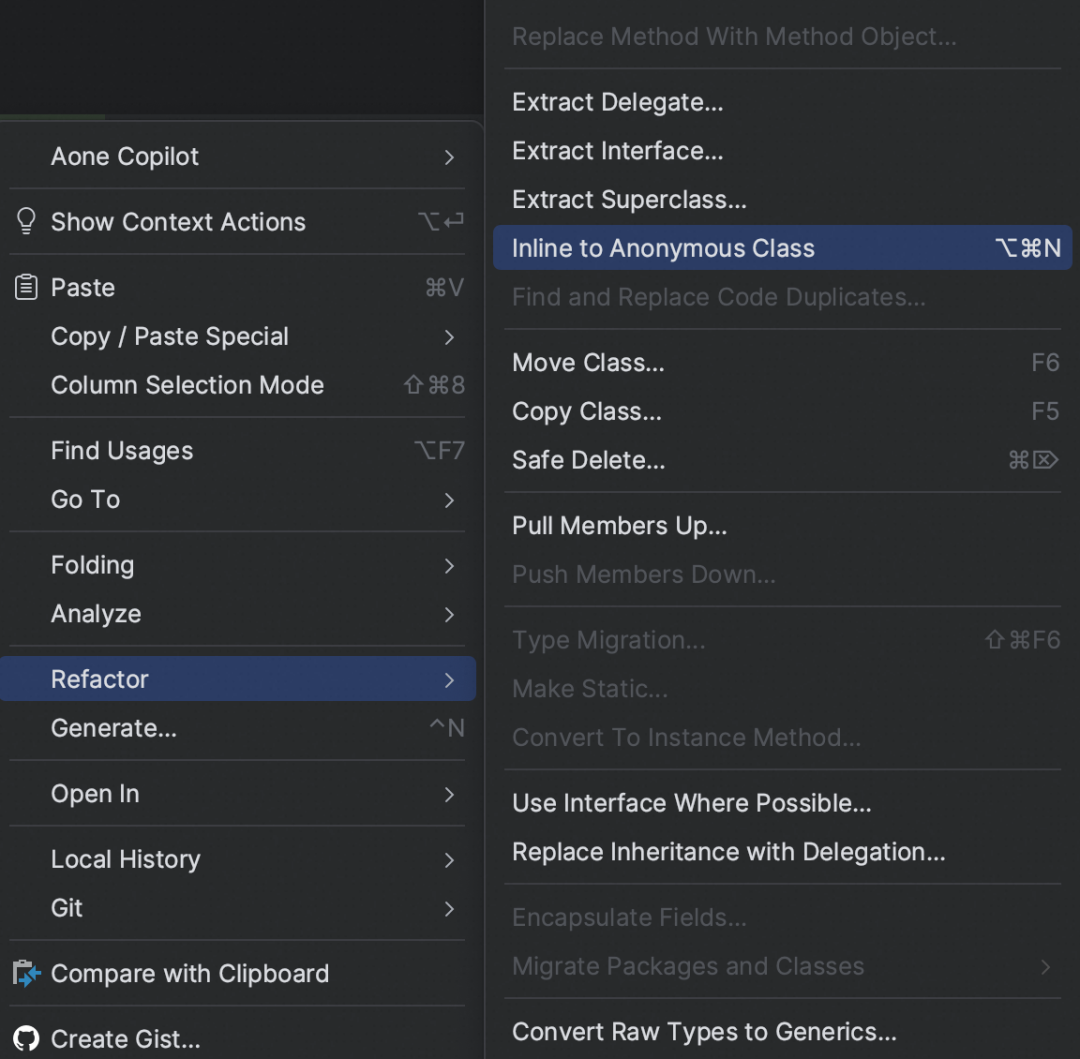Choose Pull Members Up... entry
Screen dimensions: 1080x1059
click(782, 525)
